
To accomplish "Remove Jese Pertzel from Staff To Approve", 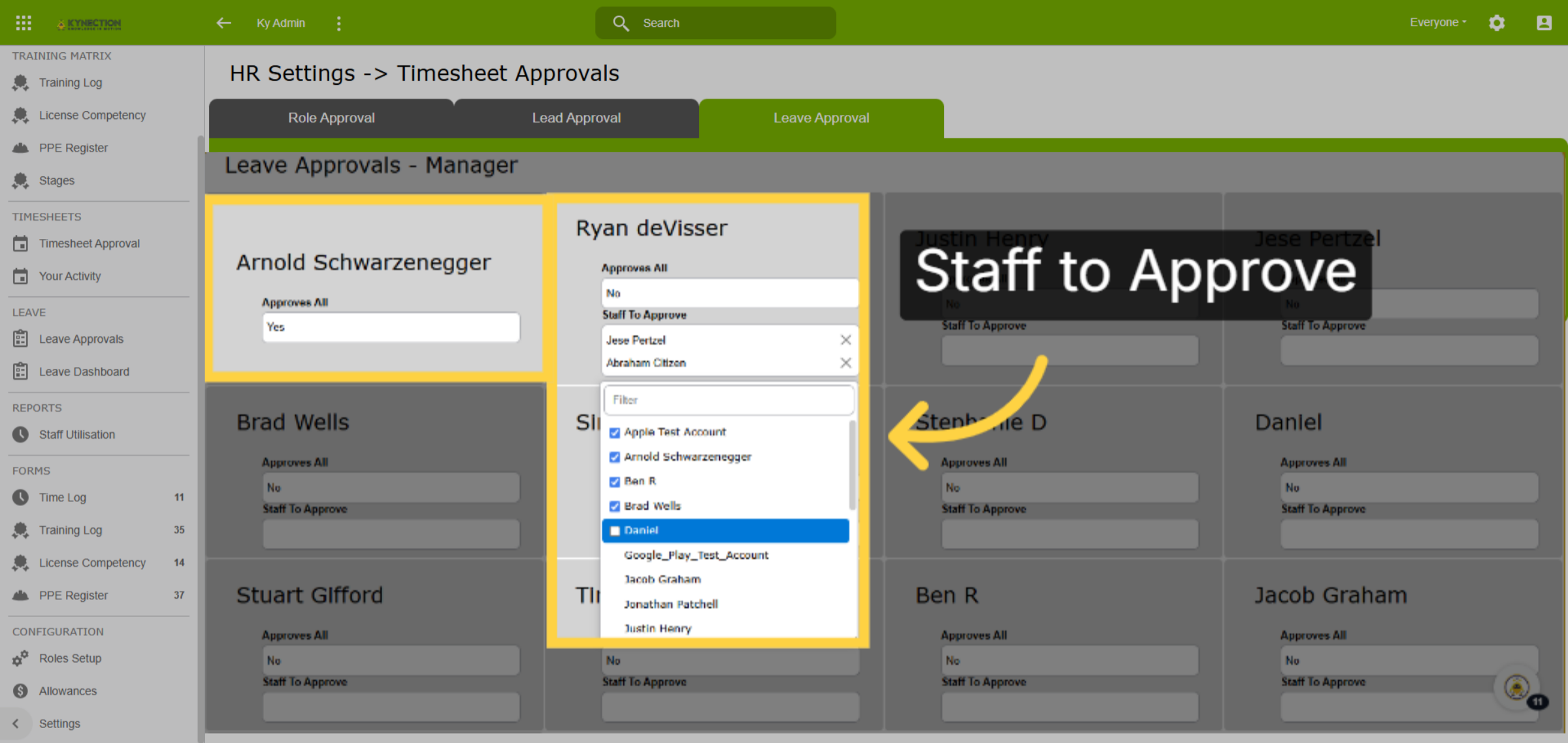I will (845, 340).
